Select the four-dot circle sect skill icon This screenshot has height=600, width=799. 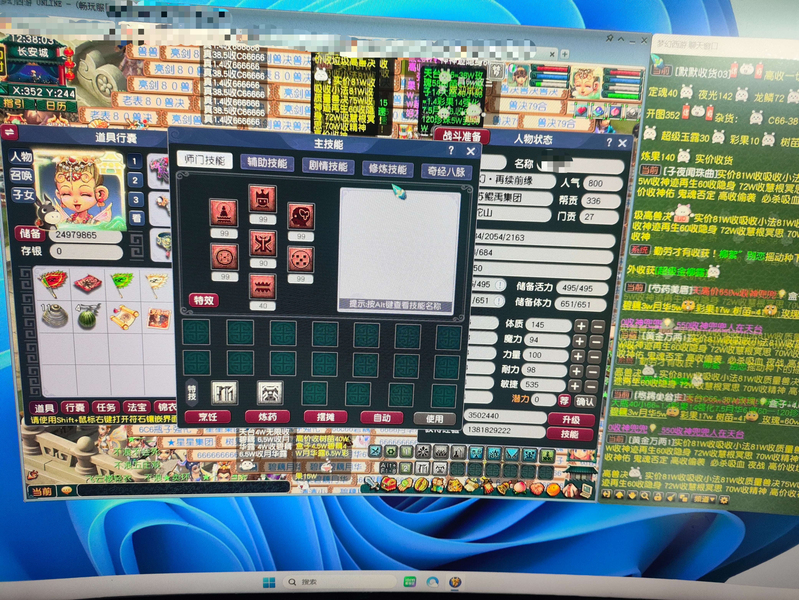[x=224, y=256]
